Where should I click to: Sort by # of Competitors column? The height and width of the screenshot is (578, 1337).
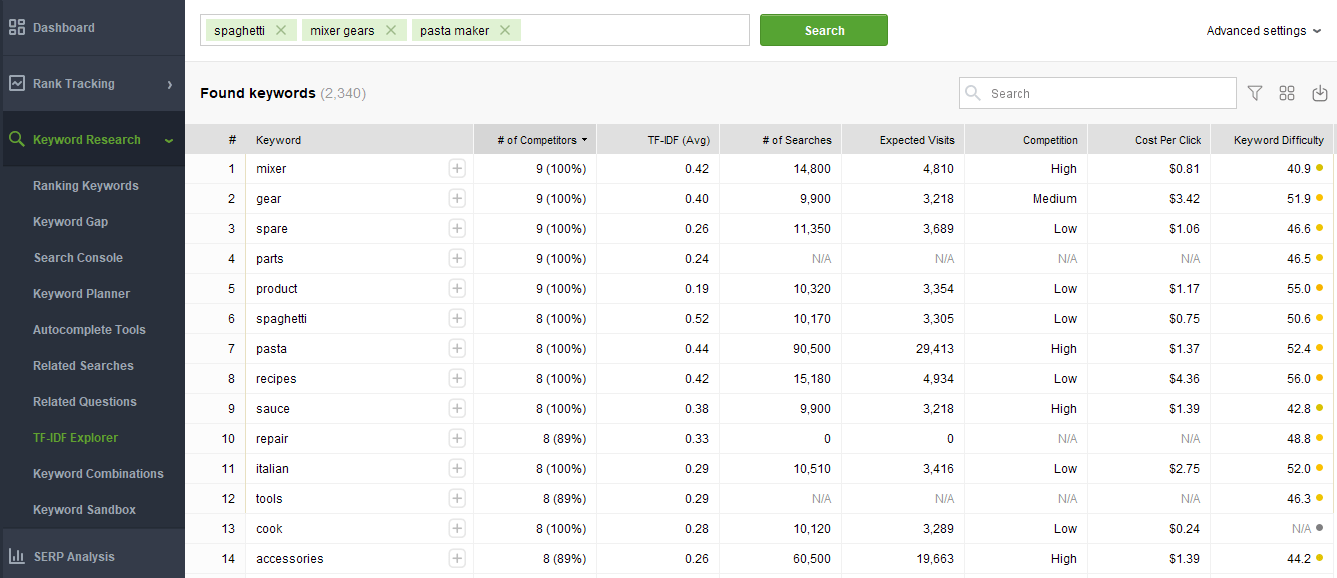click(541, 140)
